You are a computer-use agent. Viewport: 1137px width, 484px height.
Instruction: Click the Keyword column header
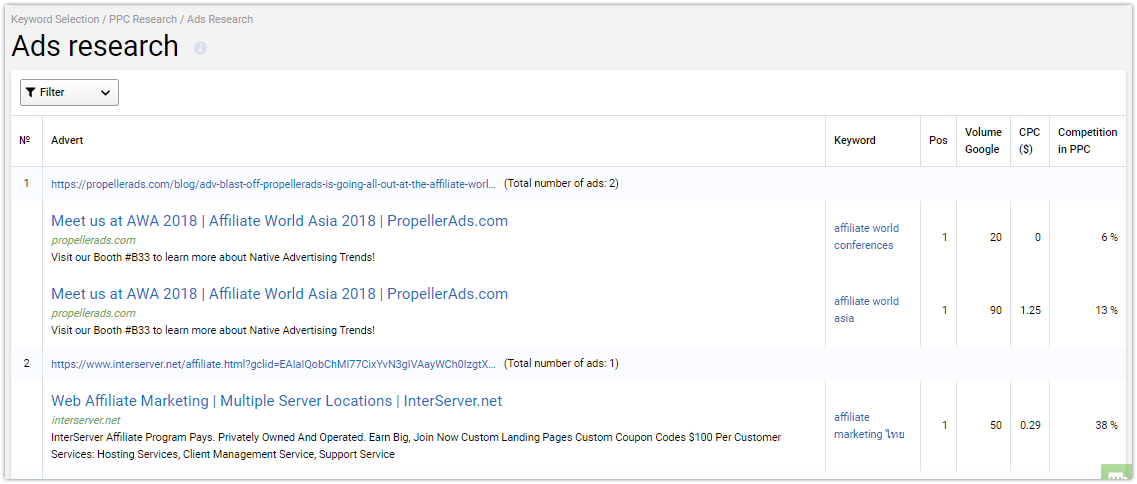(855, 141)
